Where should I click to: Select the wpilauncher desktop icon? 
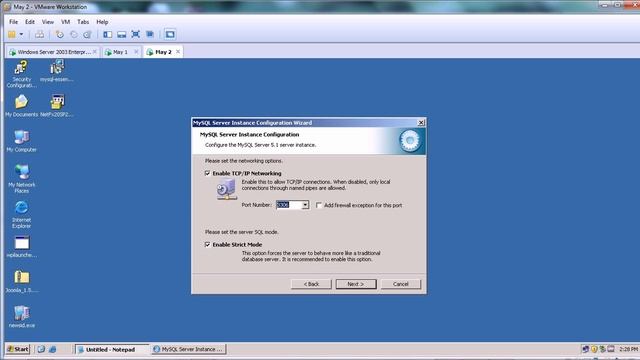[22, 247]
